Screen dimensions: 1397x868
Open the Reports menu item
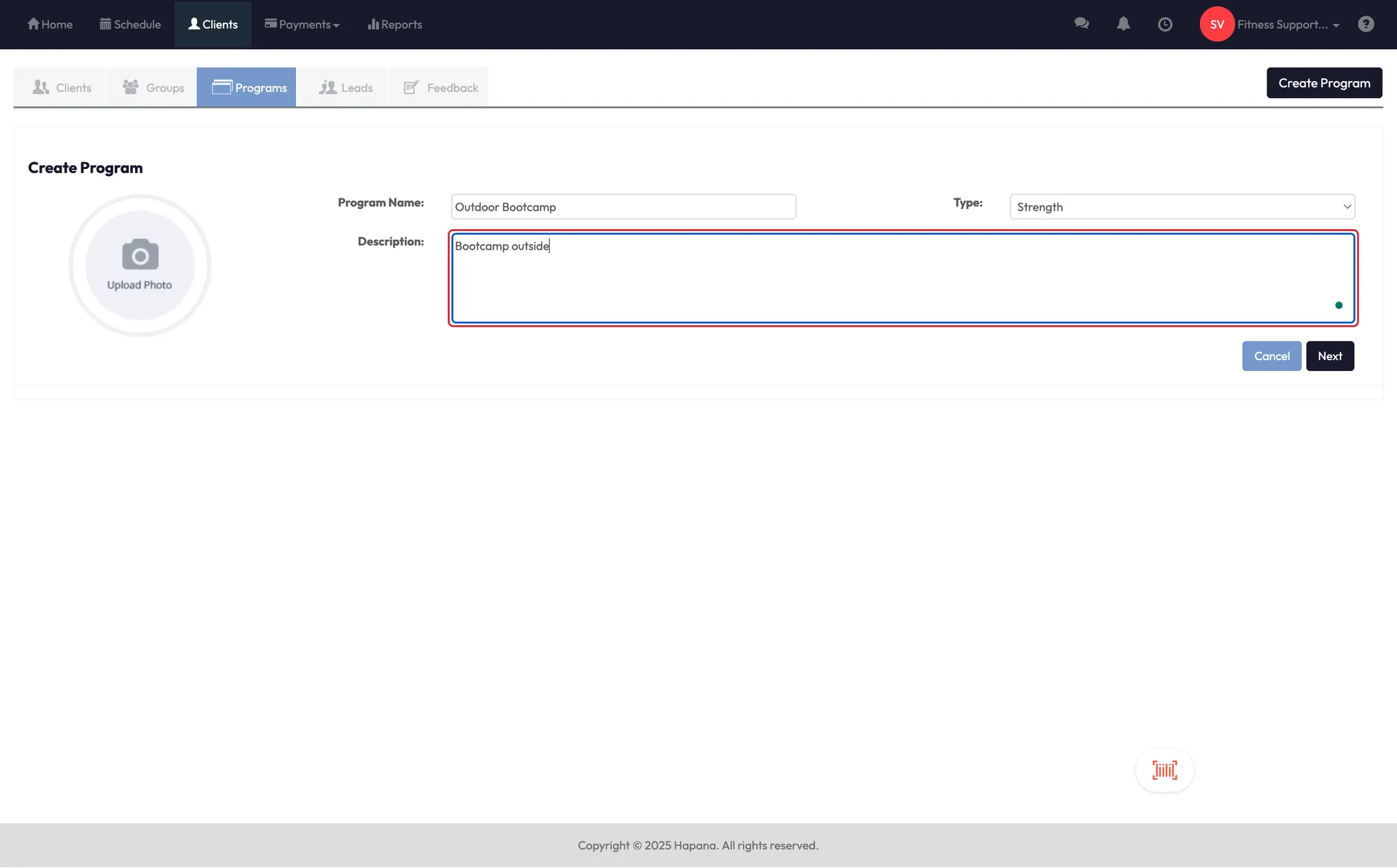395,25
